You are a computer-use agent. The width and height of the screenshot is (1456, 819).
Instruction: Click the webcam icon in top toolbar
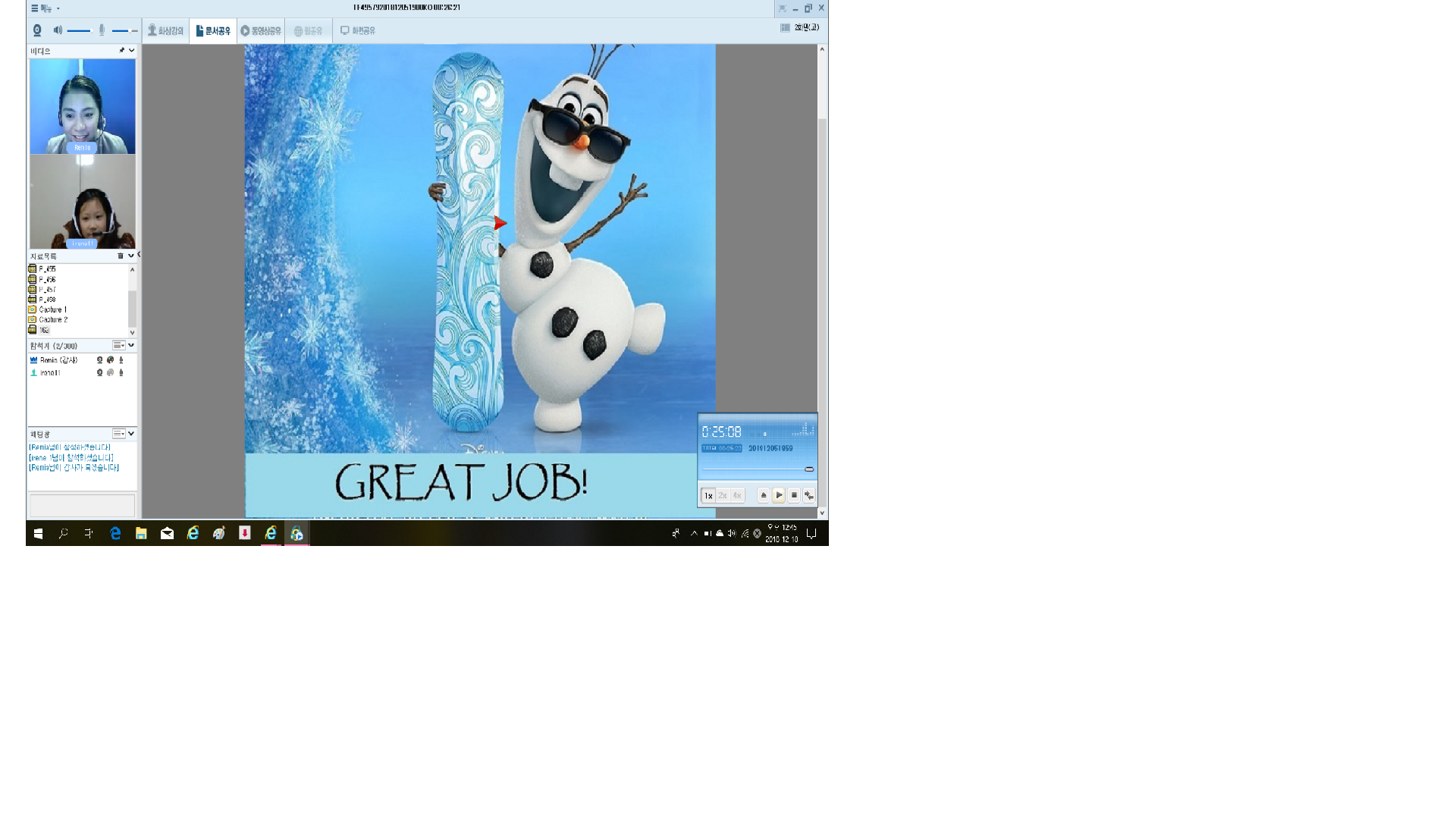pyautogui.click(x=37, y=30)
